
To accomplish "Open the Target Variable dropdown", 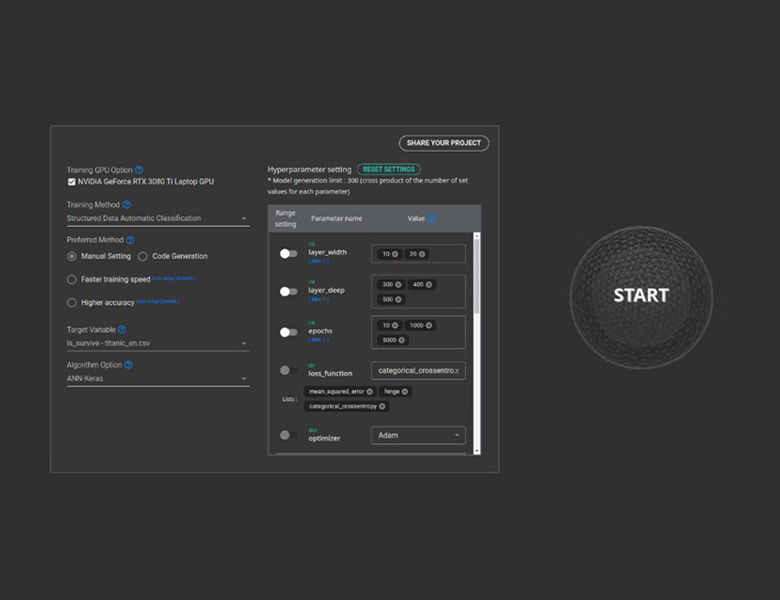I will (243, 344).
